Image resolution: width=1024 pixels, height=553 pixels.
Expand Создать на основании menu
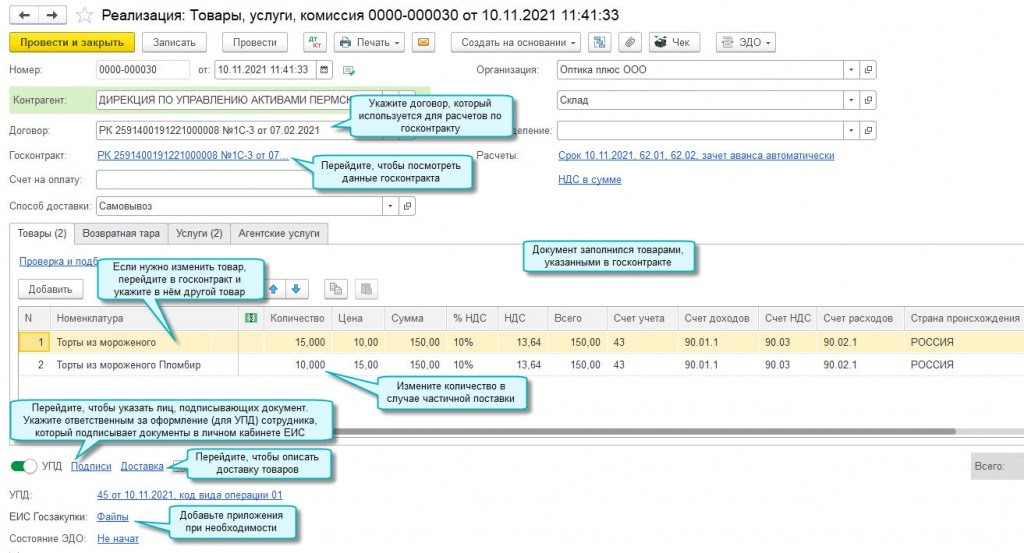[x=515, y=42]
